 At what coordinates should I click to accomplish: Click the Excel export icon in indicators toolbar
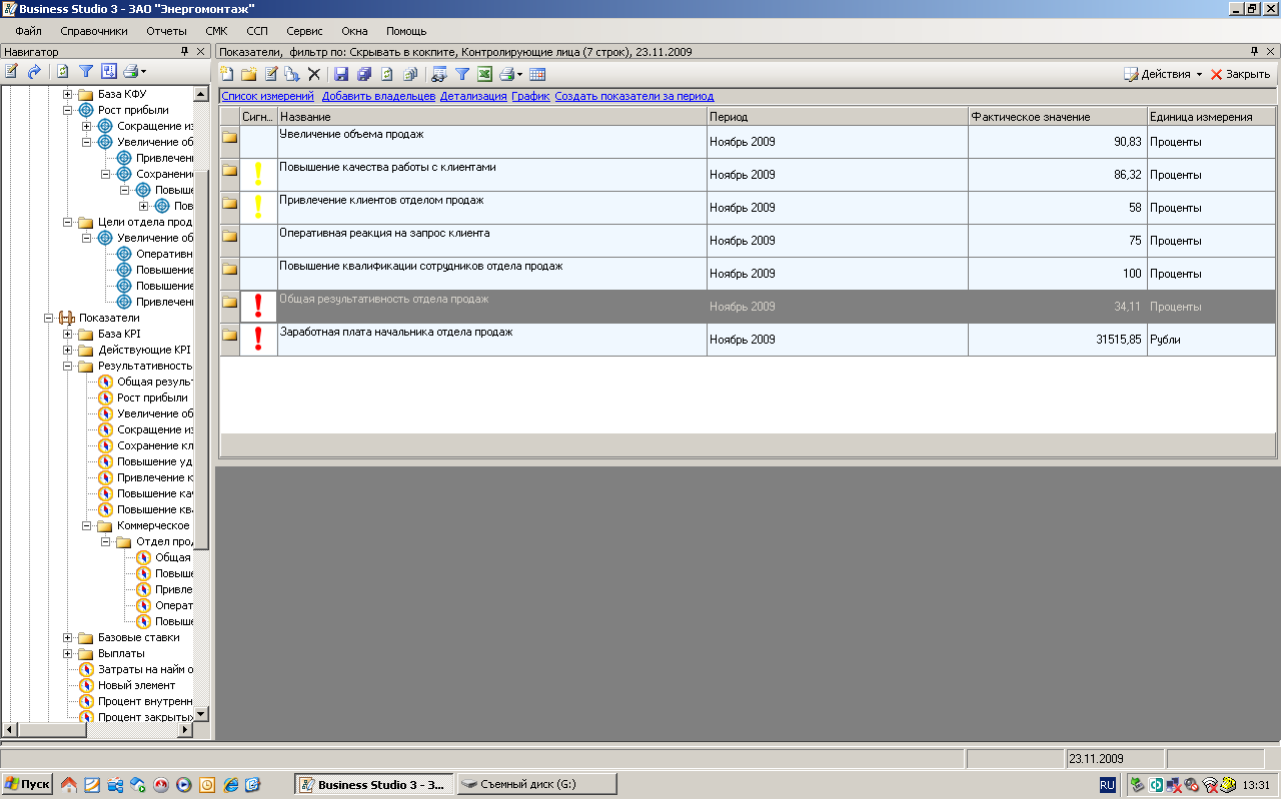[484, 74]
